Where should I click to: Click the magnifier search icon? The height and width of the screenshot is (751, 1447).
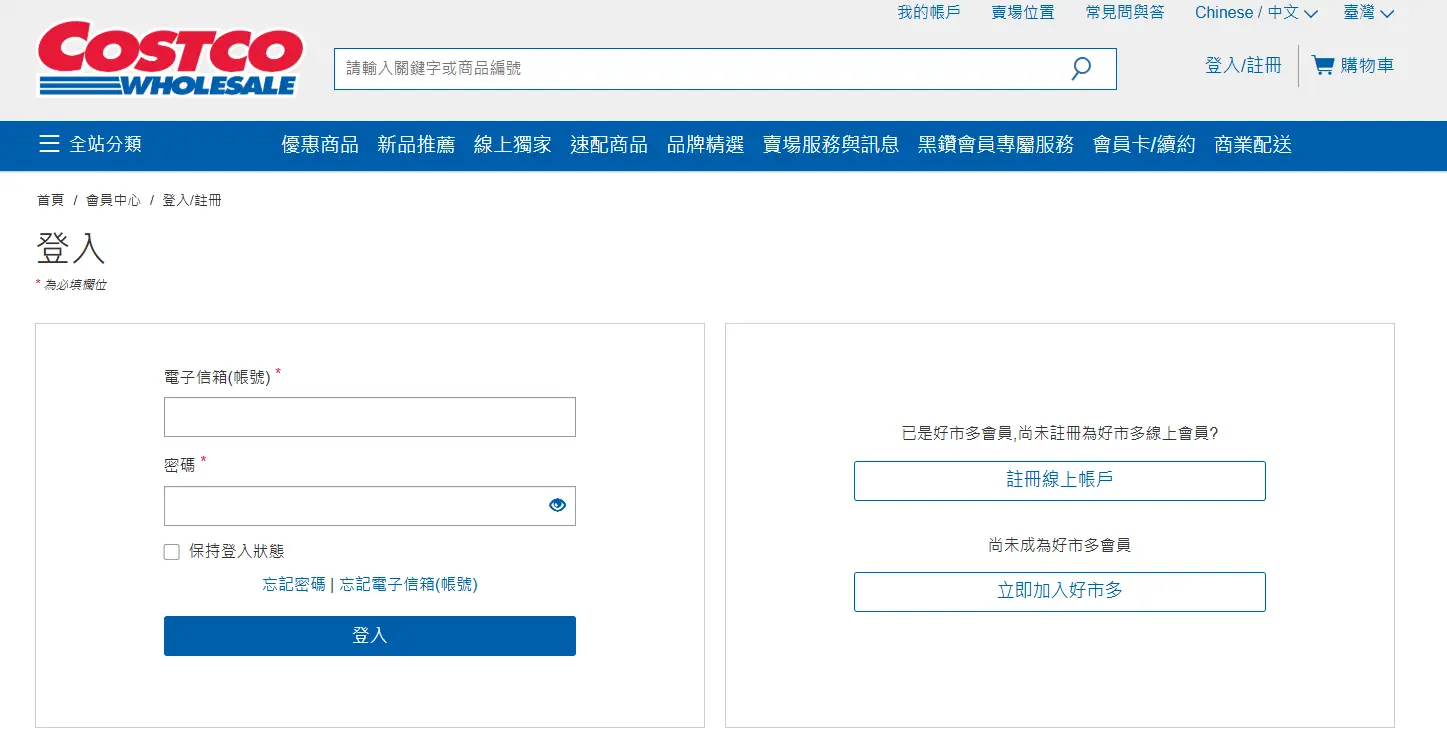(1081, 69)
